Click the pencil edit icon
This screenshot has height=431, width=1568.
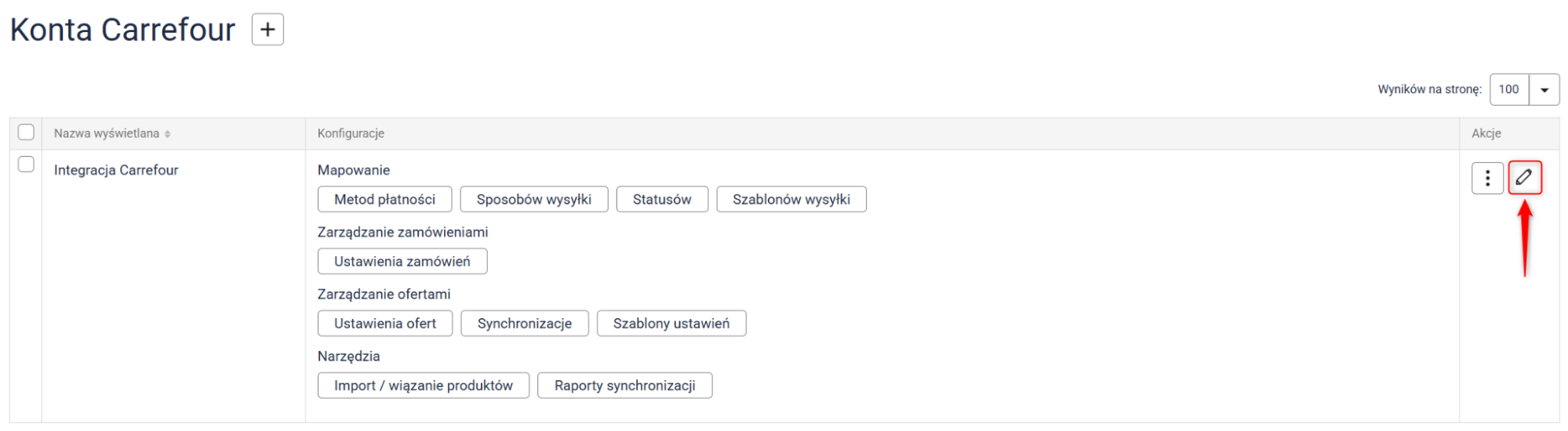pos(1524,178)
